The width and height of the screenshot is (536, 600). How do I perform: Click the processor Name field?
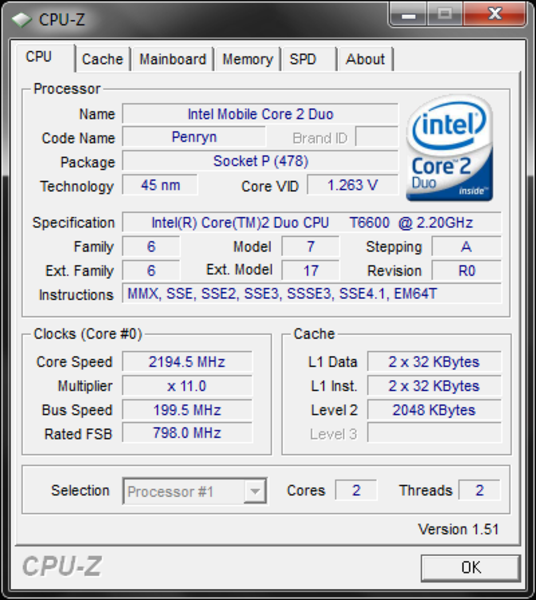point(260,114)
